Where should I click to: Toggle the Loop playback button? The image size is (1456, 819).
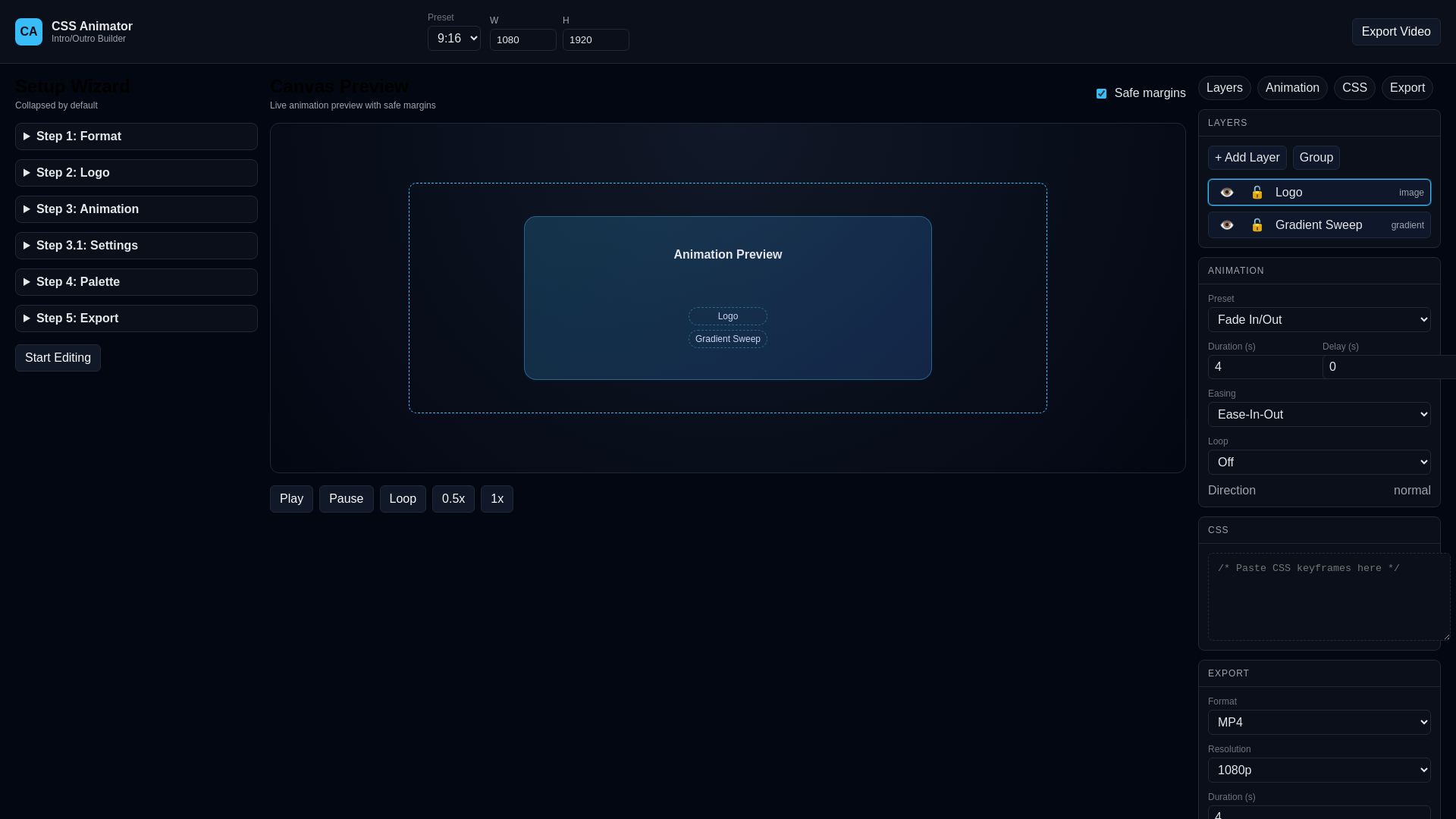(x=403, y=499)
